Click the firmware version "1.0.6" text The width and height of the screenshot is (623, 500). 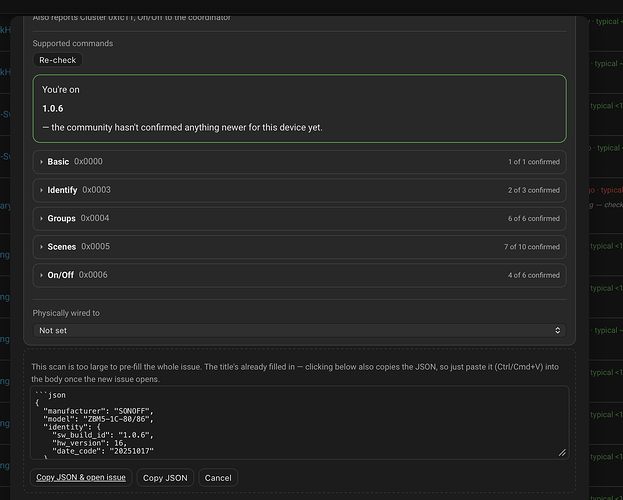coord(52,109)
